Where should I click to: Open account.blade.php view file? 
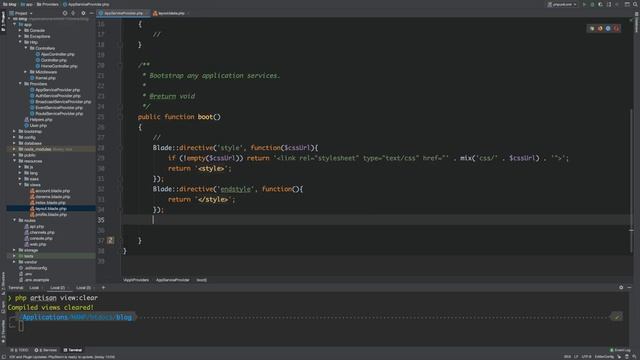(49, 191)
